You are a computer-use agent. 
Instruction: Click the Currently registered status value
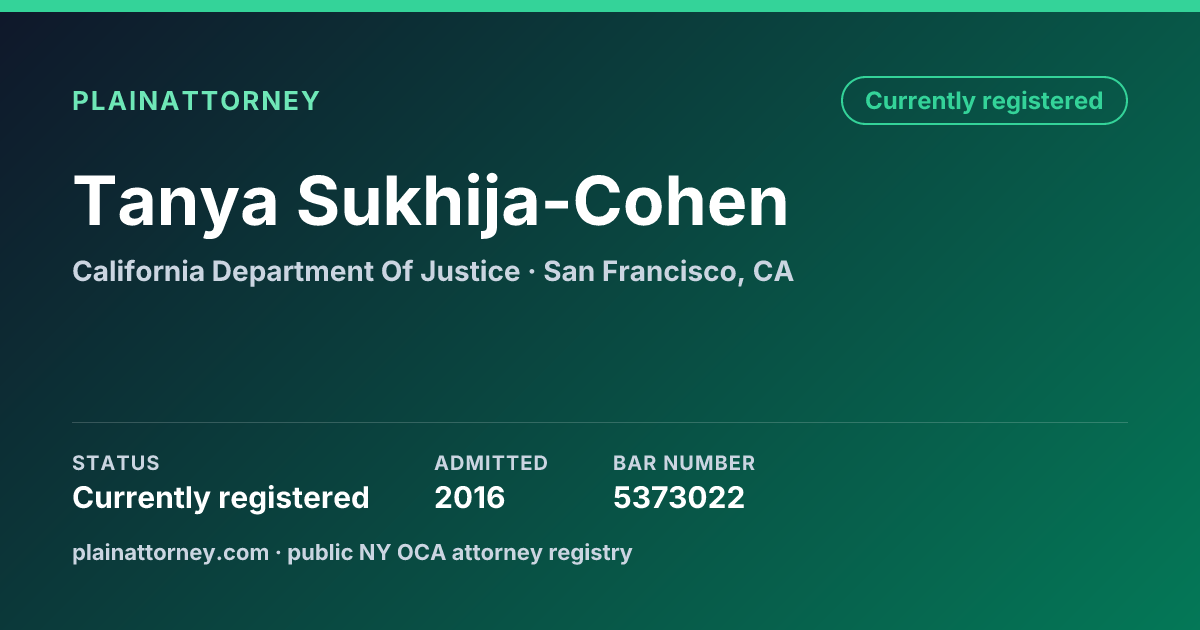(x=221, y=498)
